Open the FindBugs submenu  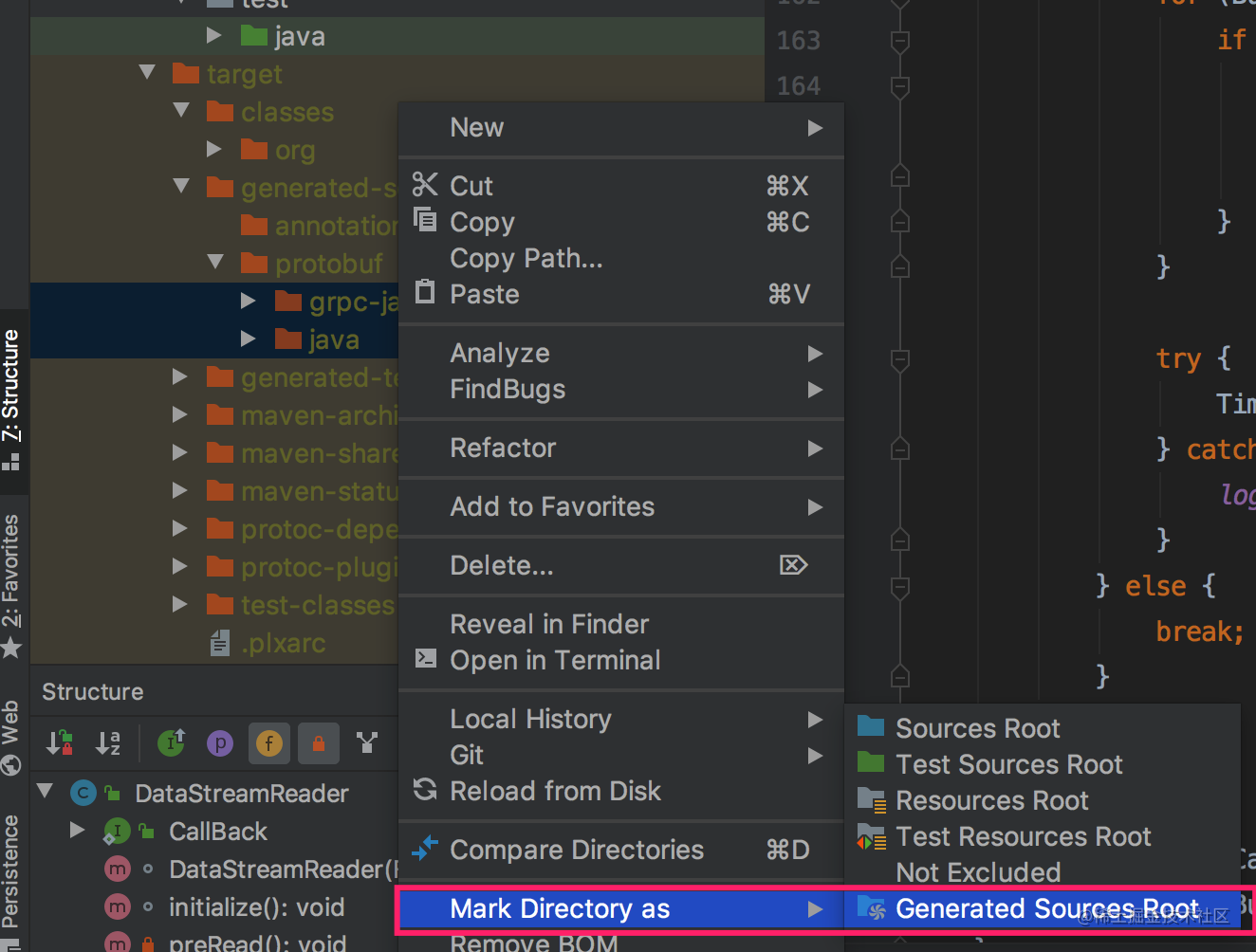coord(621,389)
